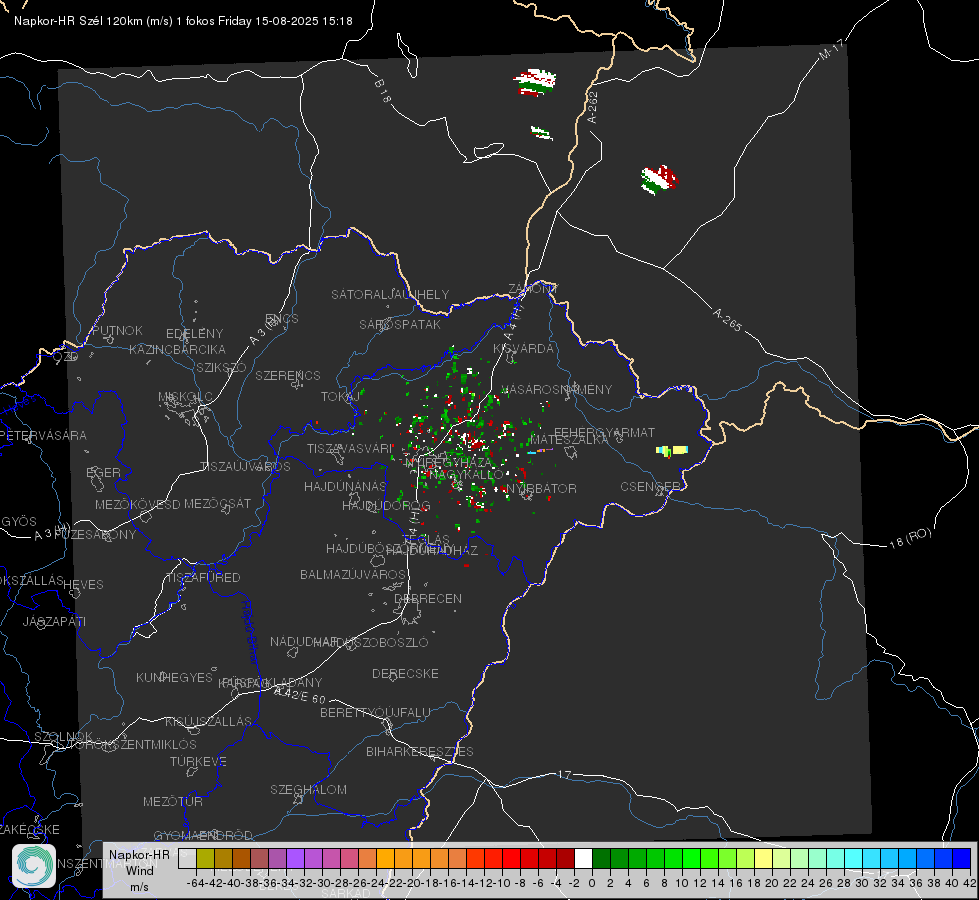Click the BERETTYÓÚJFALU label

375,712
